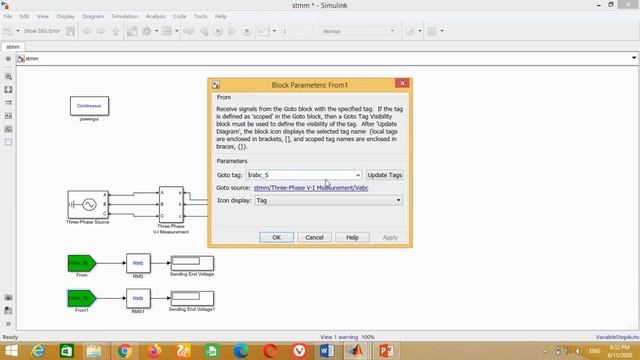Expand the address bar dropdown arrow at right
This screenshot has height=360, width=640.
[x=634, y=58]
